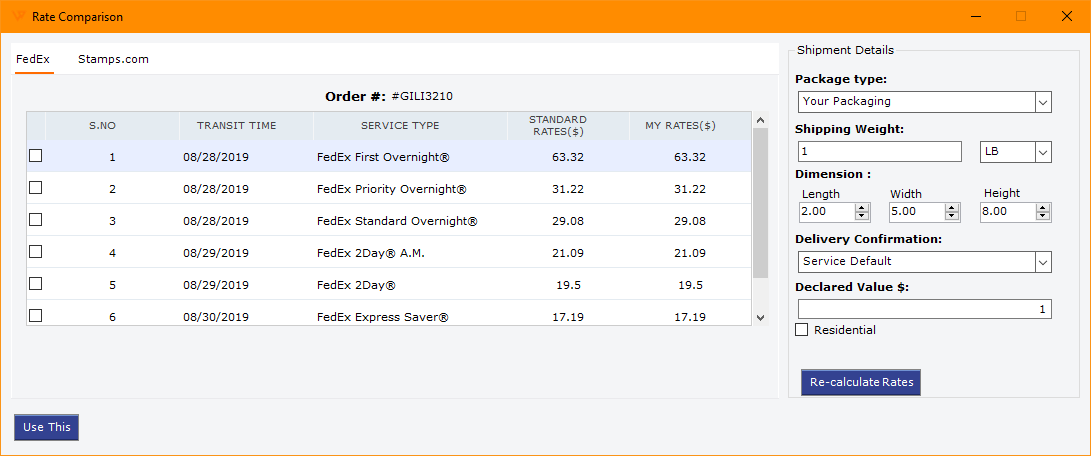
Task: Expand the Delivery Confirmation dropdown
Action: click(x=1043, y=262)
